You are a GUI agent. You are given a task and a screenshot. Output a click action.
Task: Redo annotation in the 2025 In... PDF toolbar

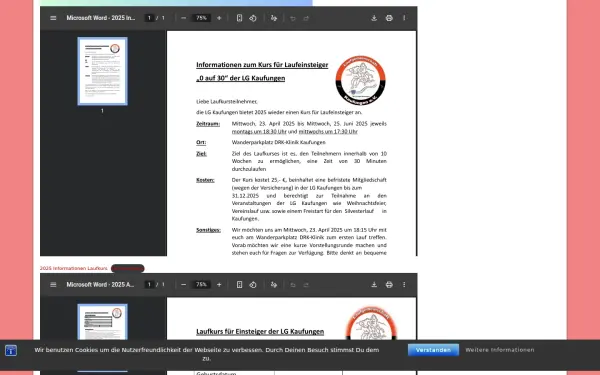tap(306, 18)
